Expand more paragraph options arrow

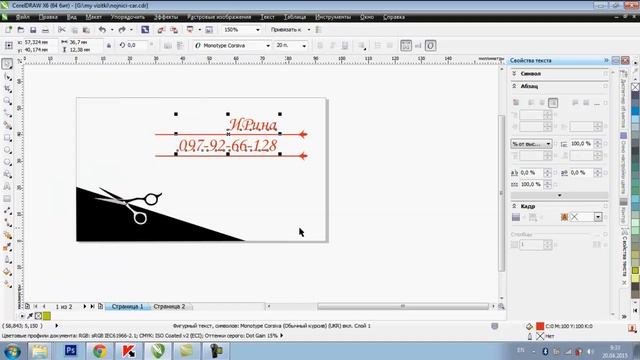point(559,195)
